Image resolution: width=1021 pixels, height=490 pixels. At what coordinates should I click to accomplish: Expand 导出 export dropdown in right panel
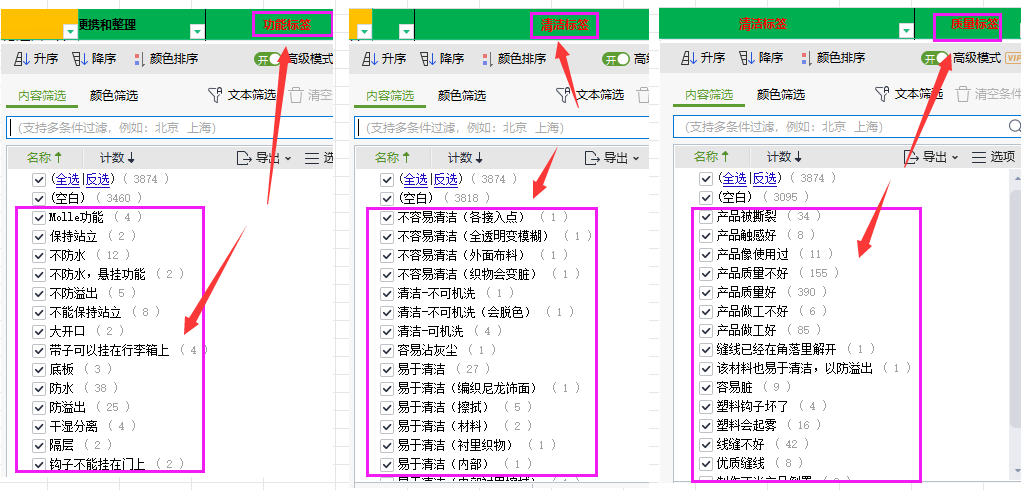tap(932, 157)
